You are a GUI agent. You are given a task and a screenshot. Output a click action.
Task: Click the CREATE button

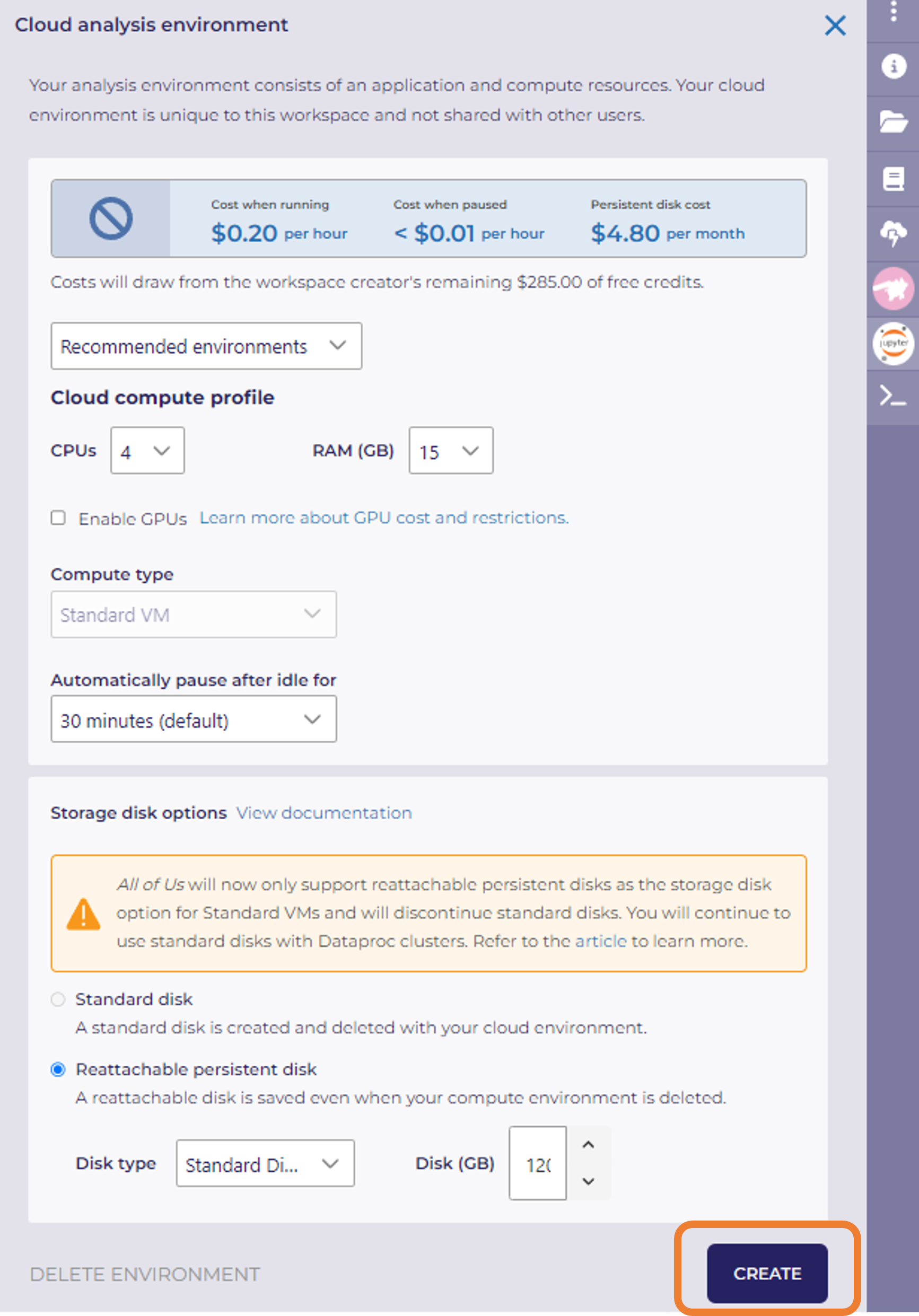click(766, 1273)
